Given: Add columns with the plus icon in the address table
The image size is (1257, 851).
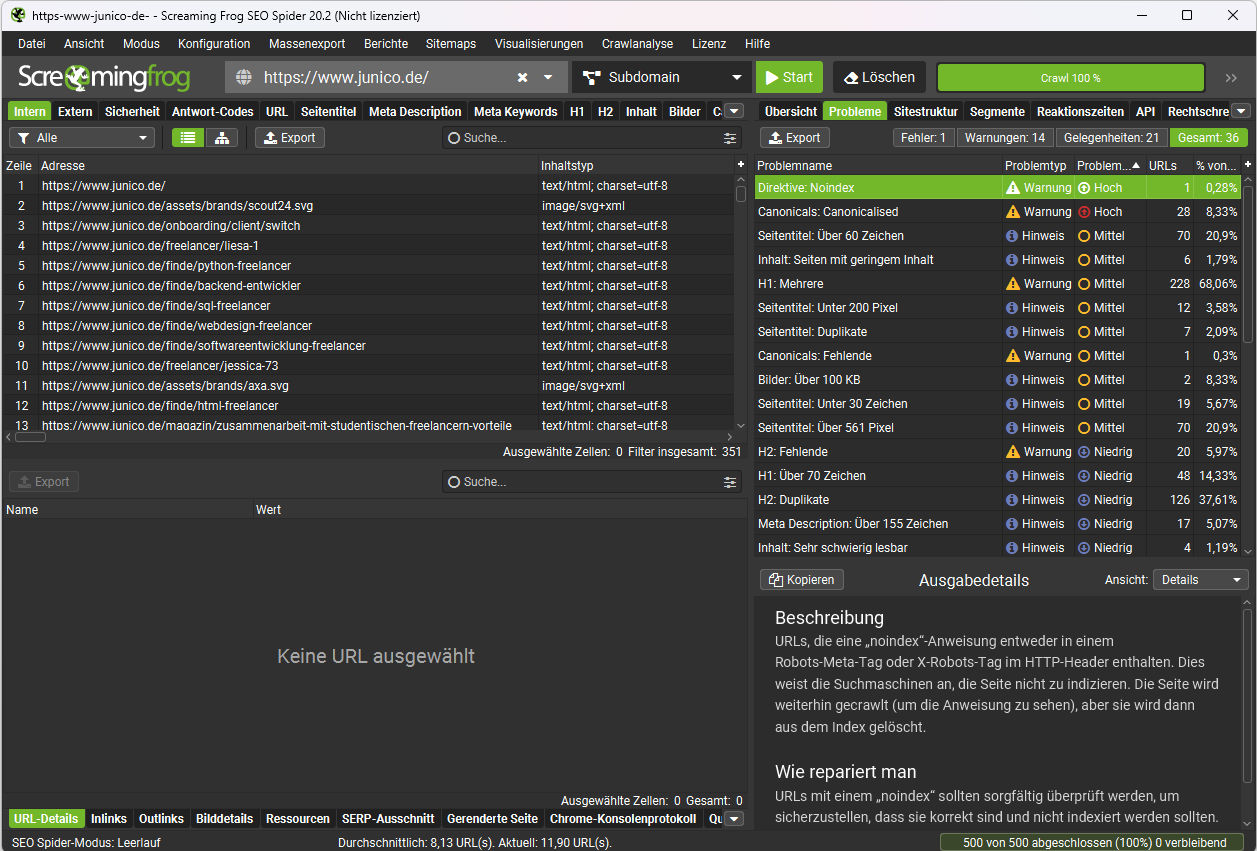Looking at the screenshot, I should tap(741, 165).
